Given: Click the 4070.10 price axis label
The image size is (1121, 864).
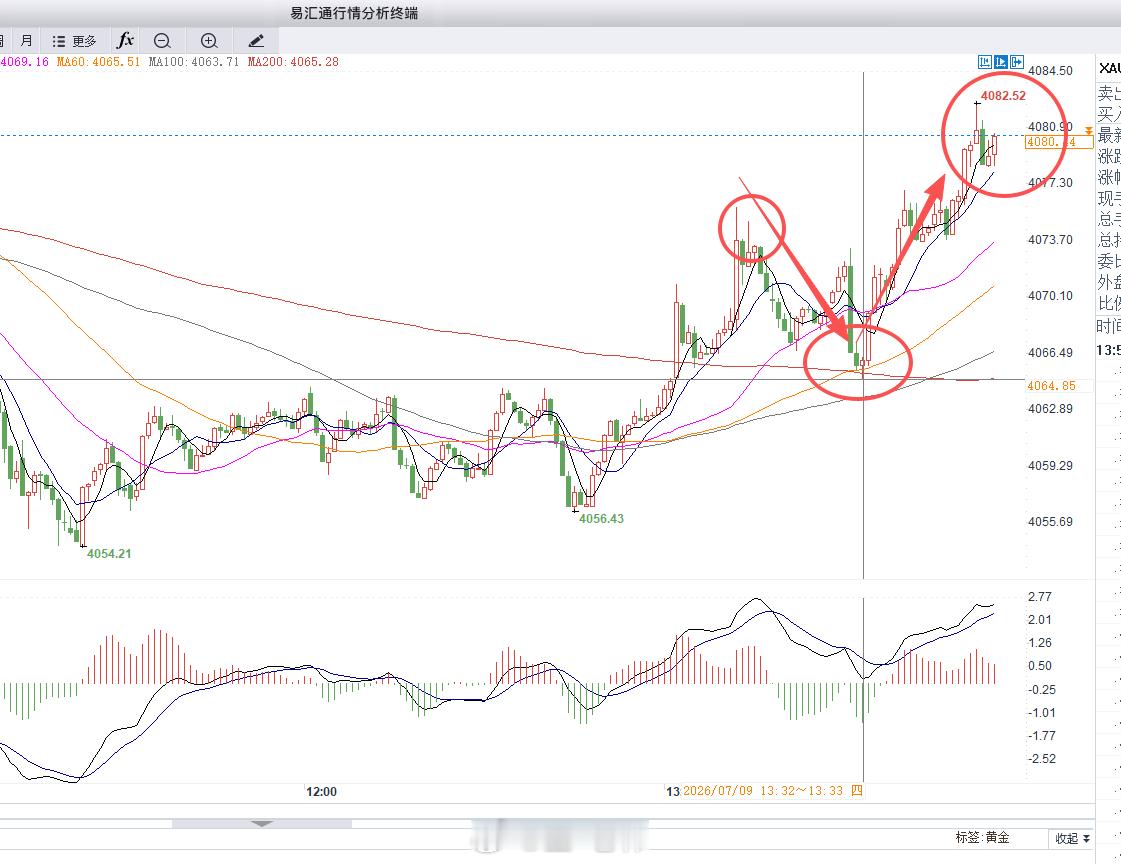Looking at the screenshot, I should point(1050,296).
